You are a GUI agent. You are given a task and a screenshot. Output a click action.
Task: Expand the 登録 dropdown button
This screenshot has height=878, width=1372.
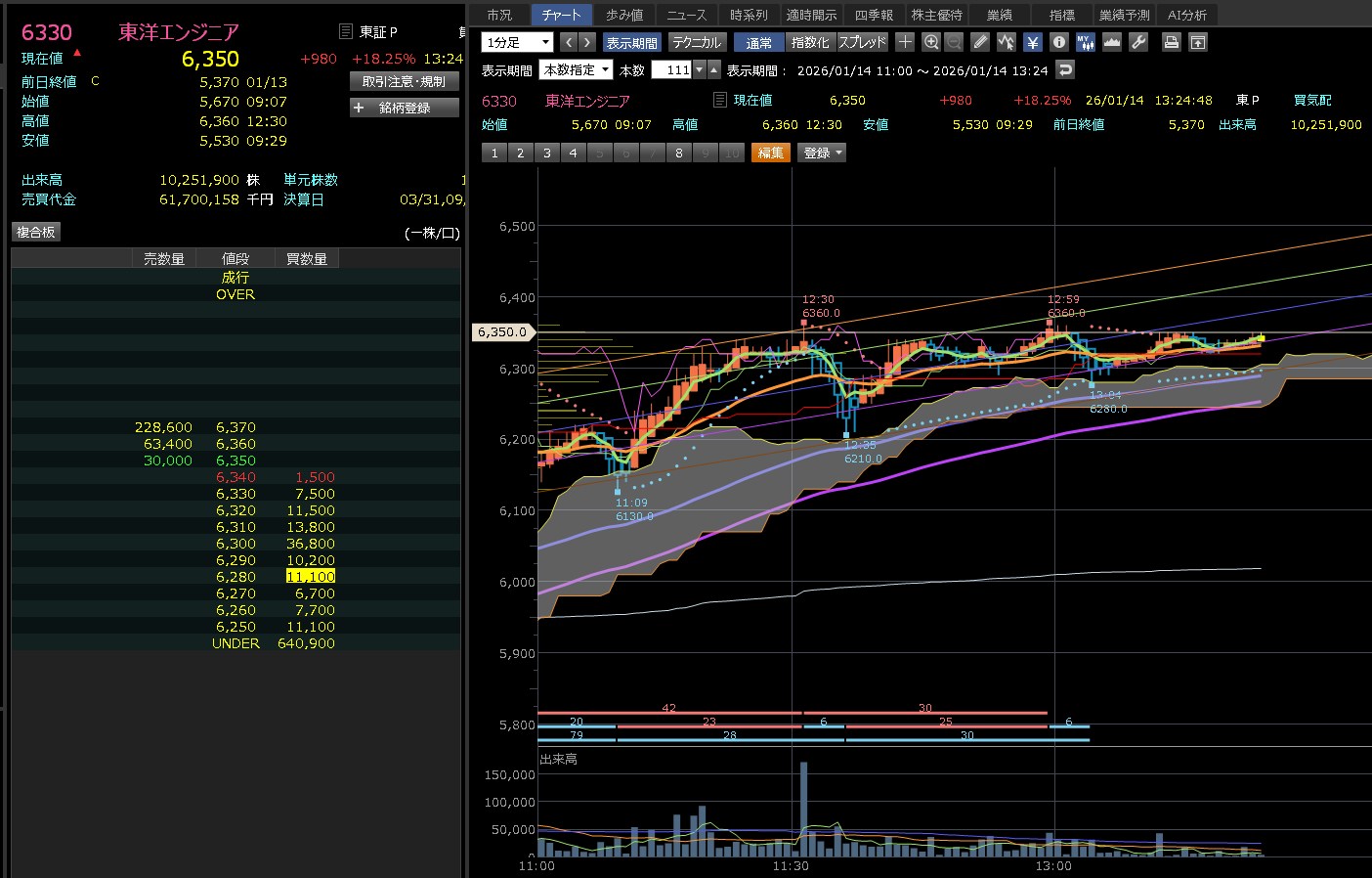823,153
